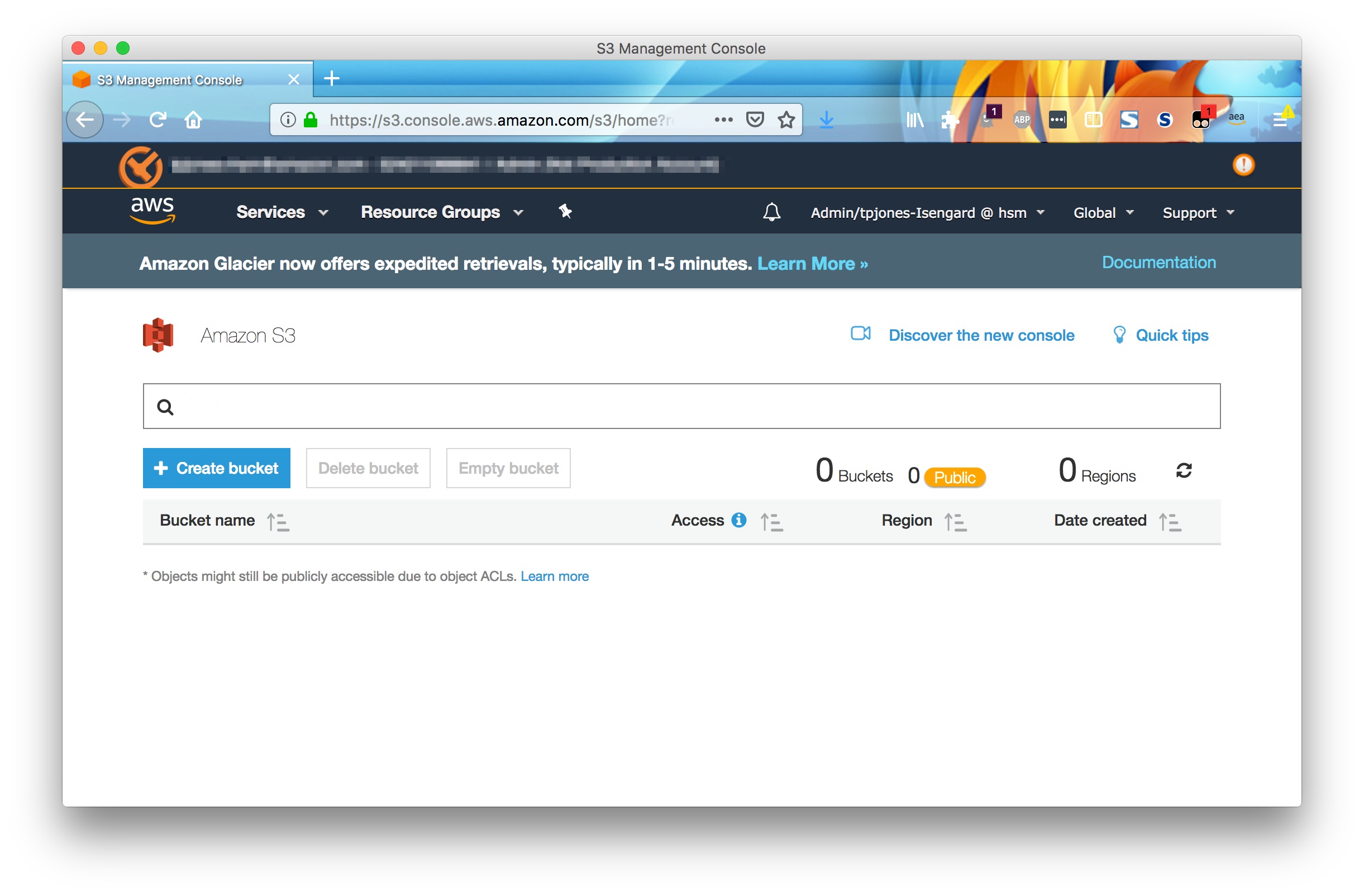Toggle the sidebar view icon

click(x=1094, y=120)
